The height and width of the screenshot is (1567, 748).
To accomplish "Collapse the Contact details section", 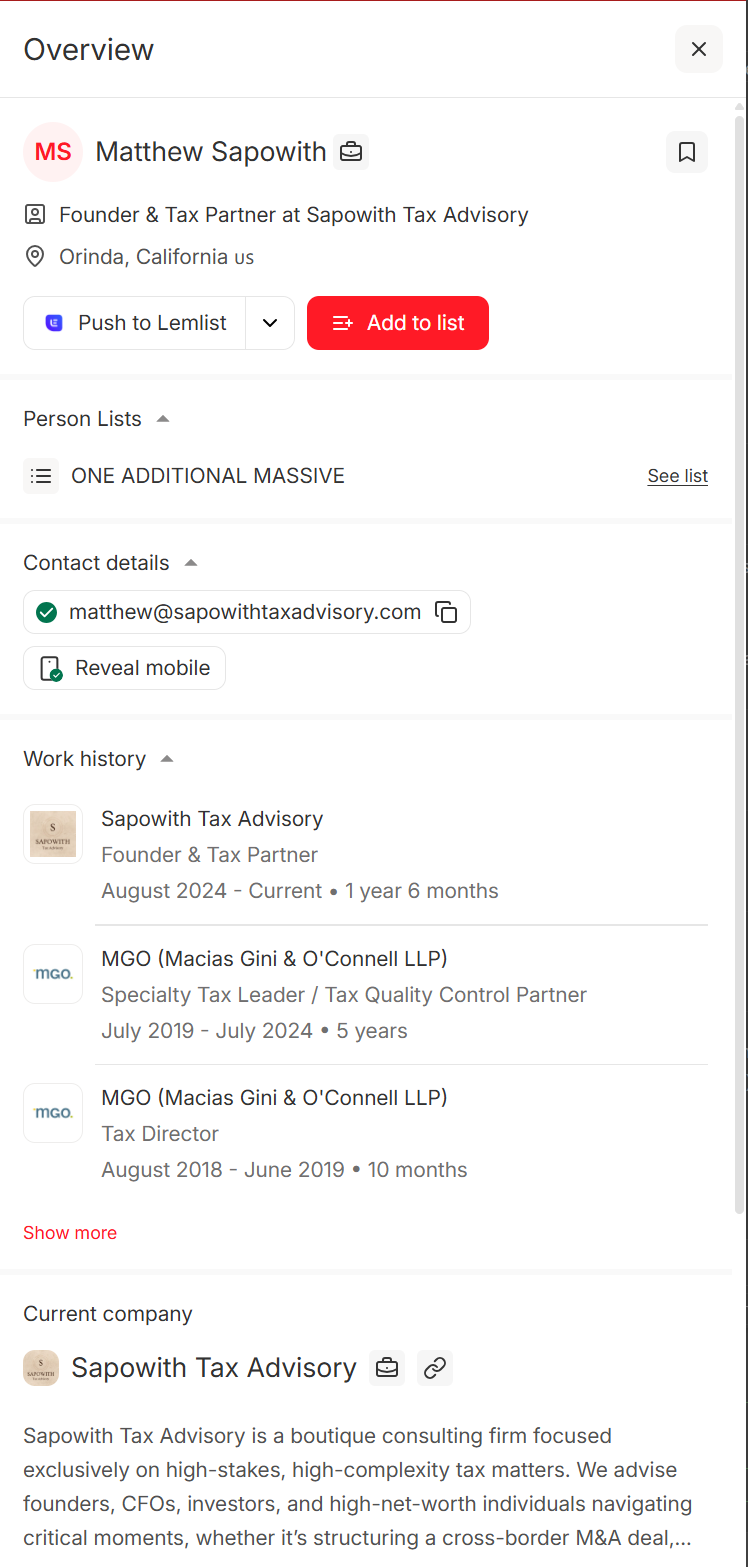I will 191,563.
